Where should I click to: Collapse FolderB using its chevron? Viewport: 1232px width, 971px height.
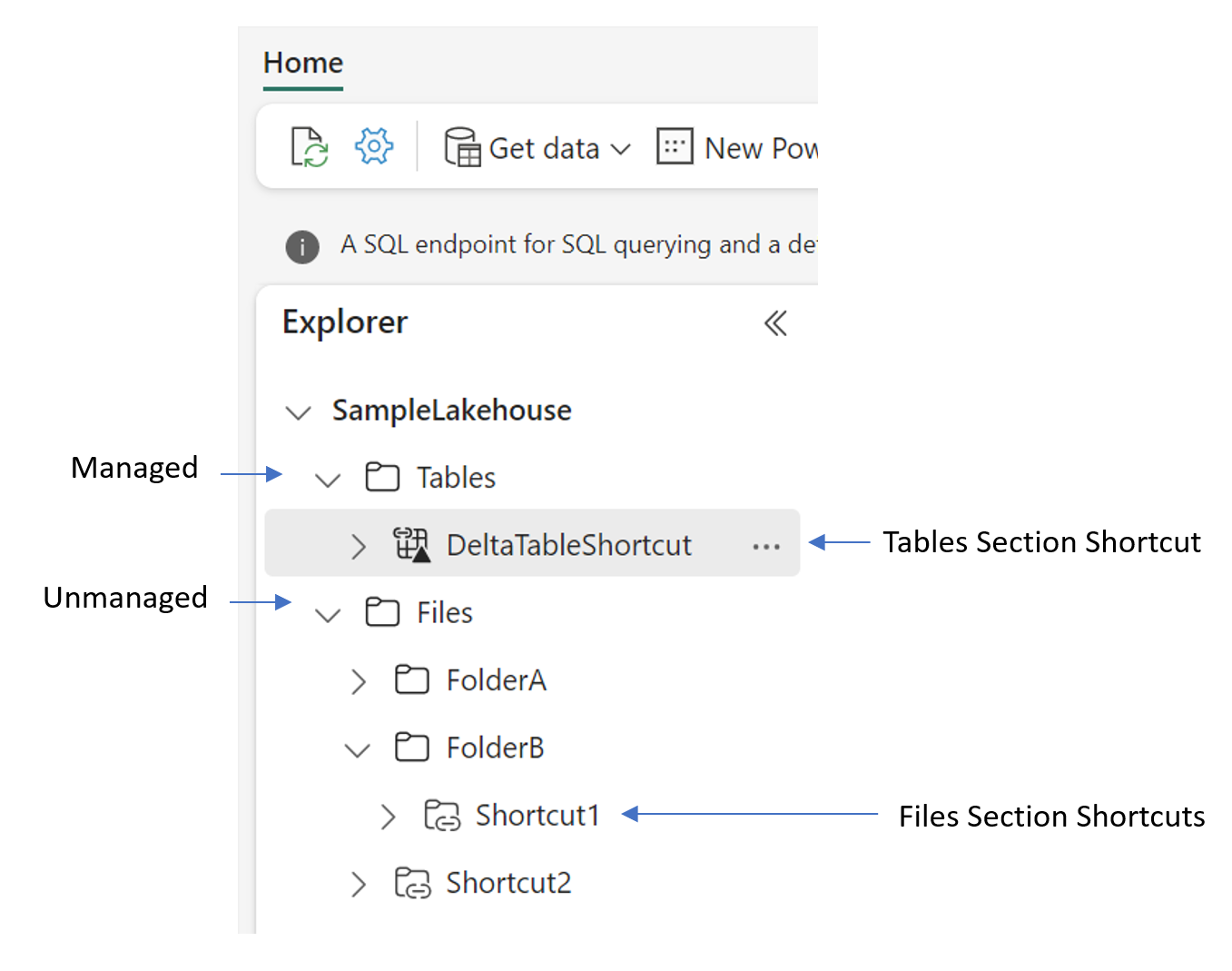(358, 749)
